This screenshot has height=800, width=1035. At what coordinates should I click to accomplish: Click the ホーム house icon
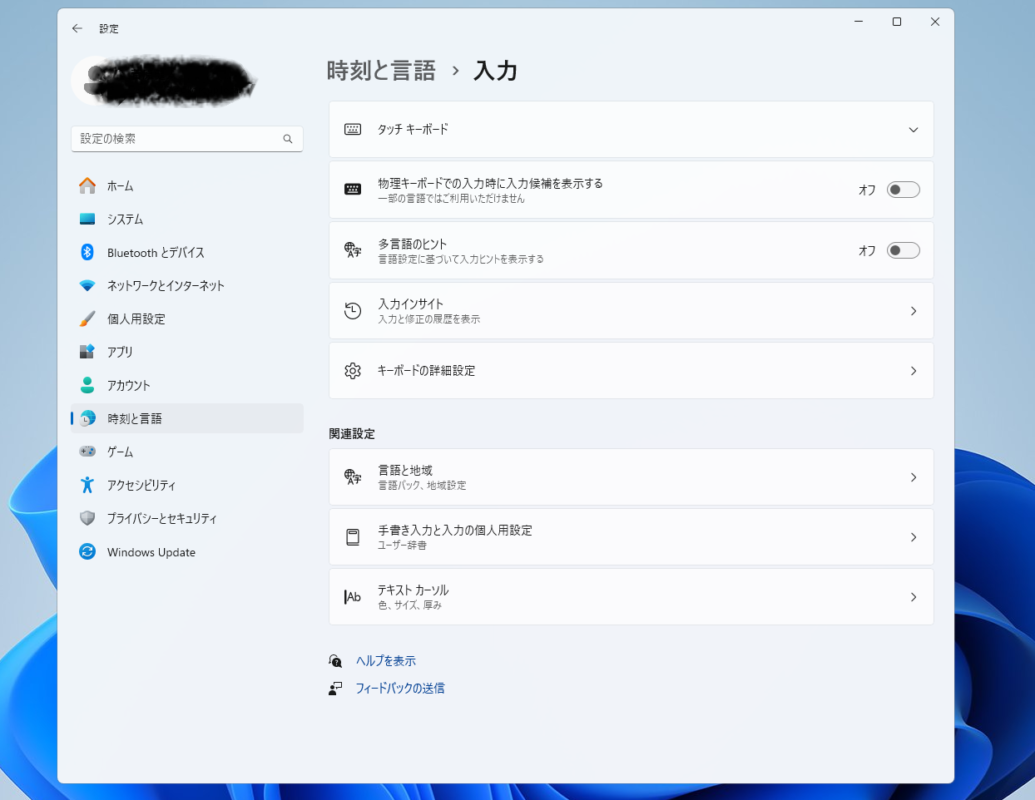click(x=87, y=186)
